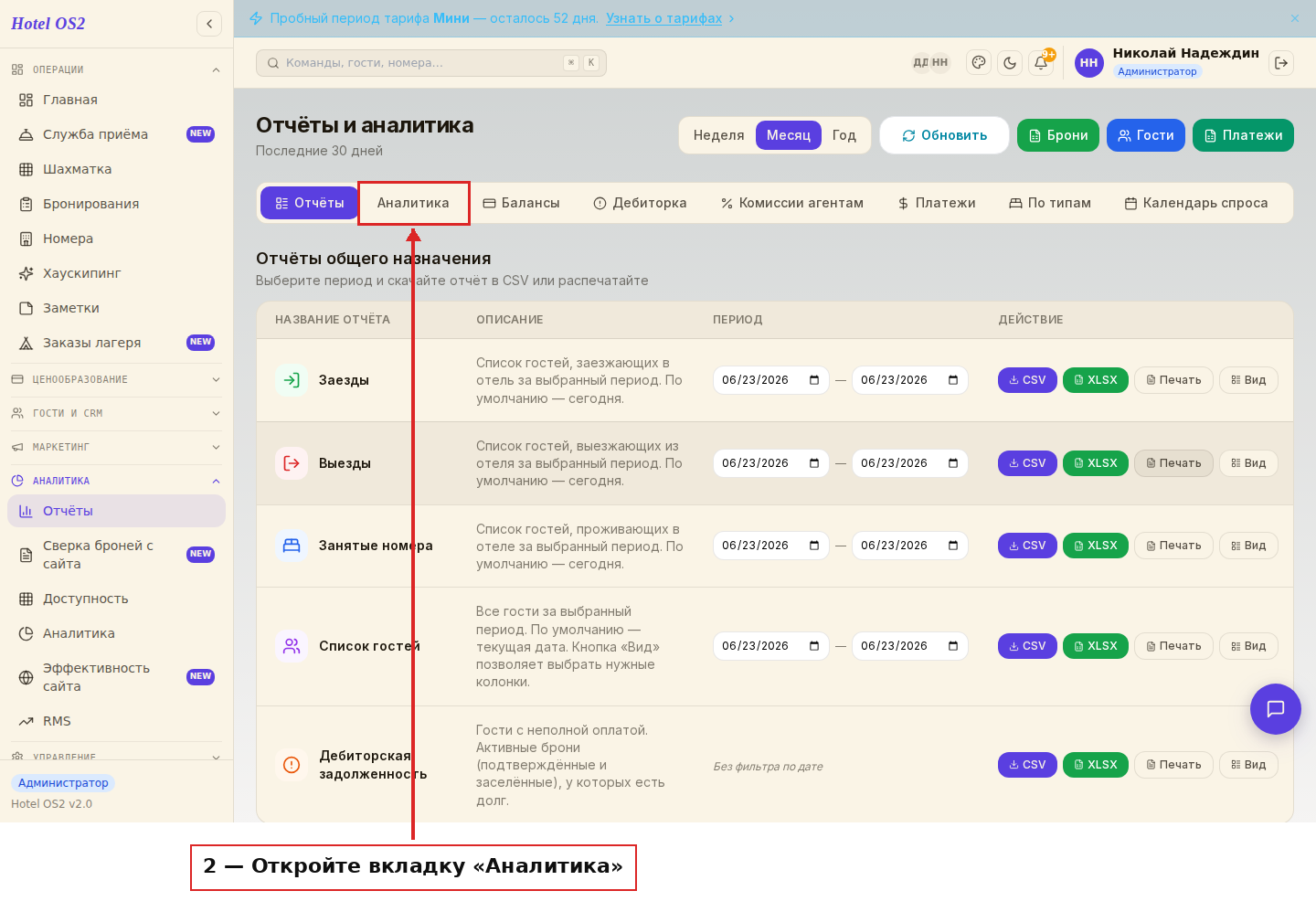Switch to Календарь спроса tab
This screenshot has width=1316, height=912.
click(x=1196, y=203)
